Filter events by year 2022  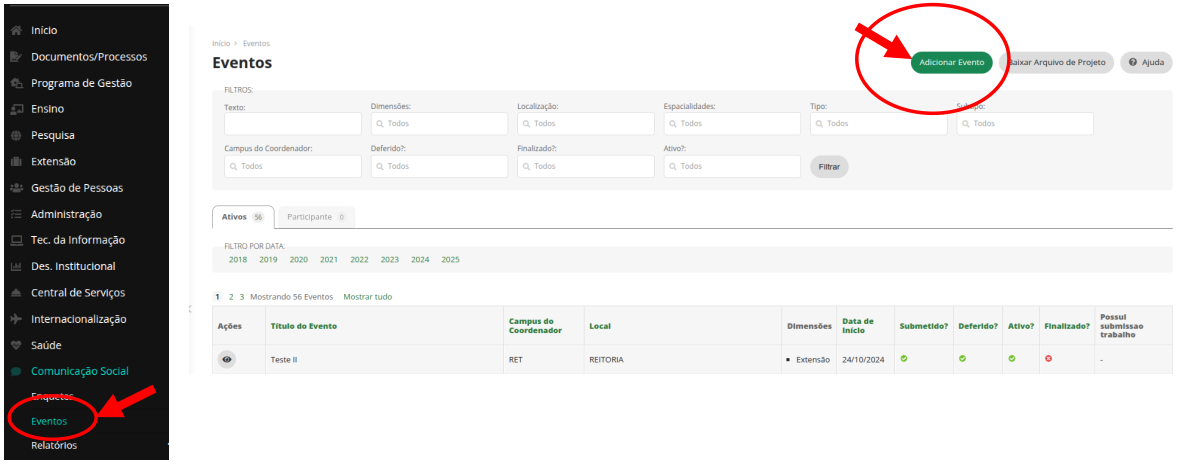click(359, 260)
